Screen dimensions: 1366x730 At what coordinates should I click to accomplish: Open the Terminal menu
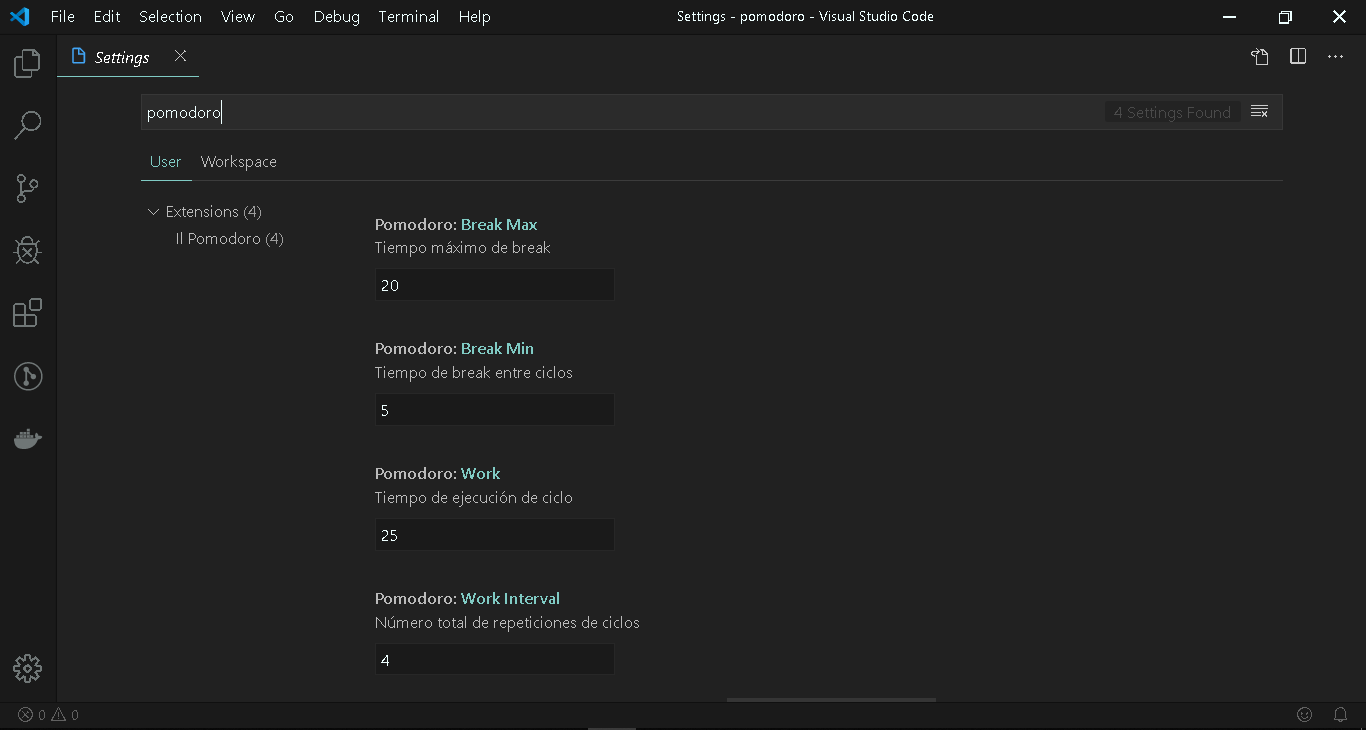coord(409,16)
